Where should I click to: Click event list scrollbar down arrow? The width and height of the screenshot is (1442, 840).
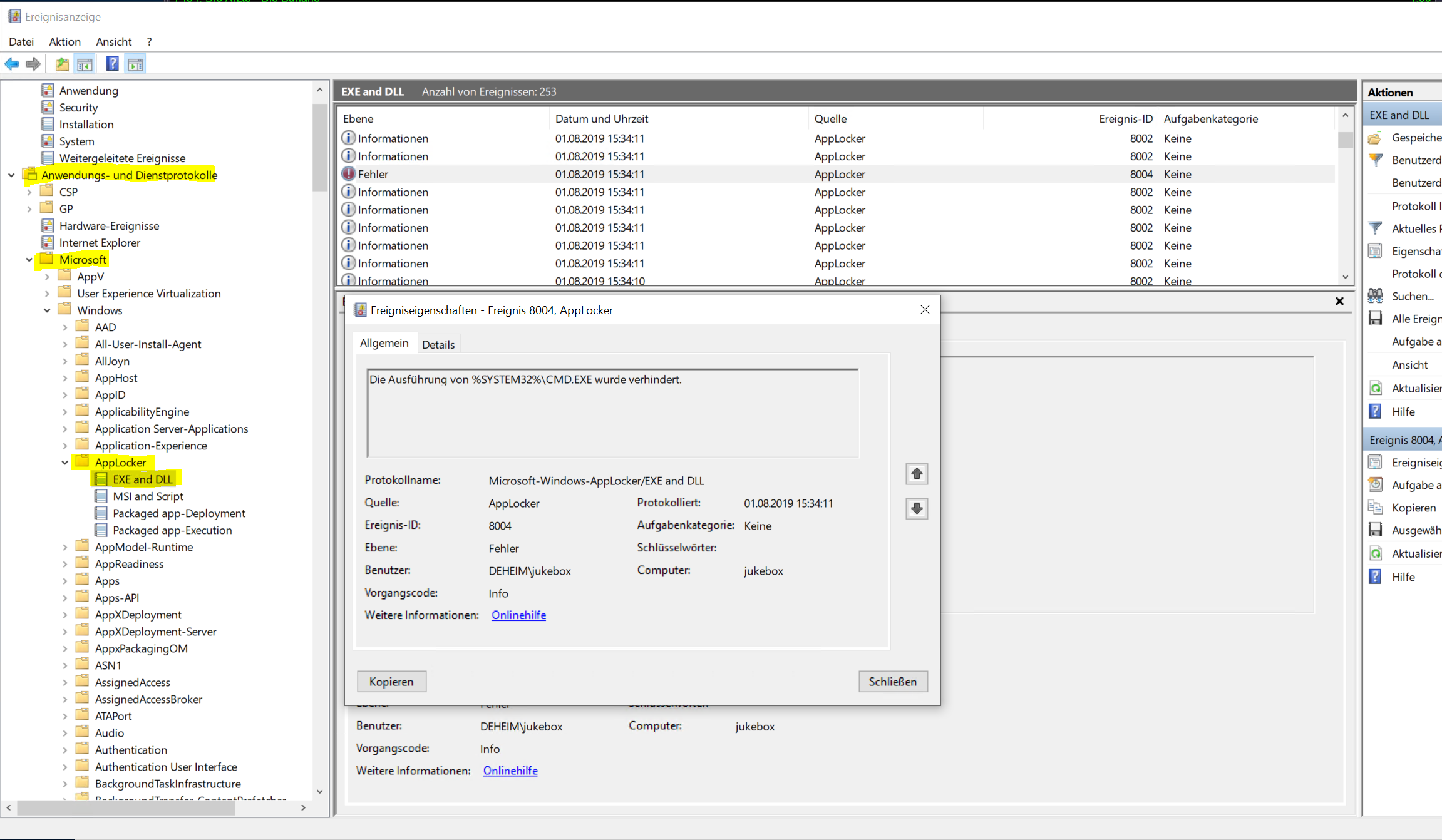point(1346,277)
